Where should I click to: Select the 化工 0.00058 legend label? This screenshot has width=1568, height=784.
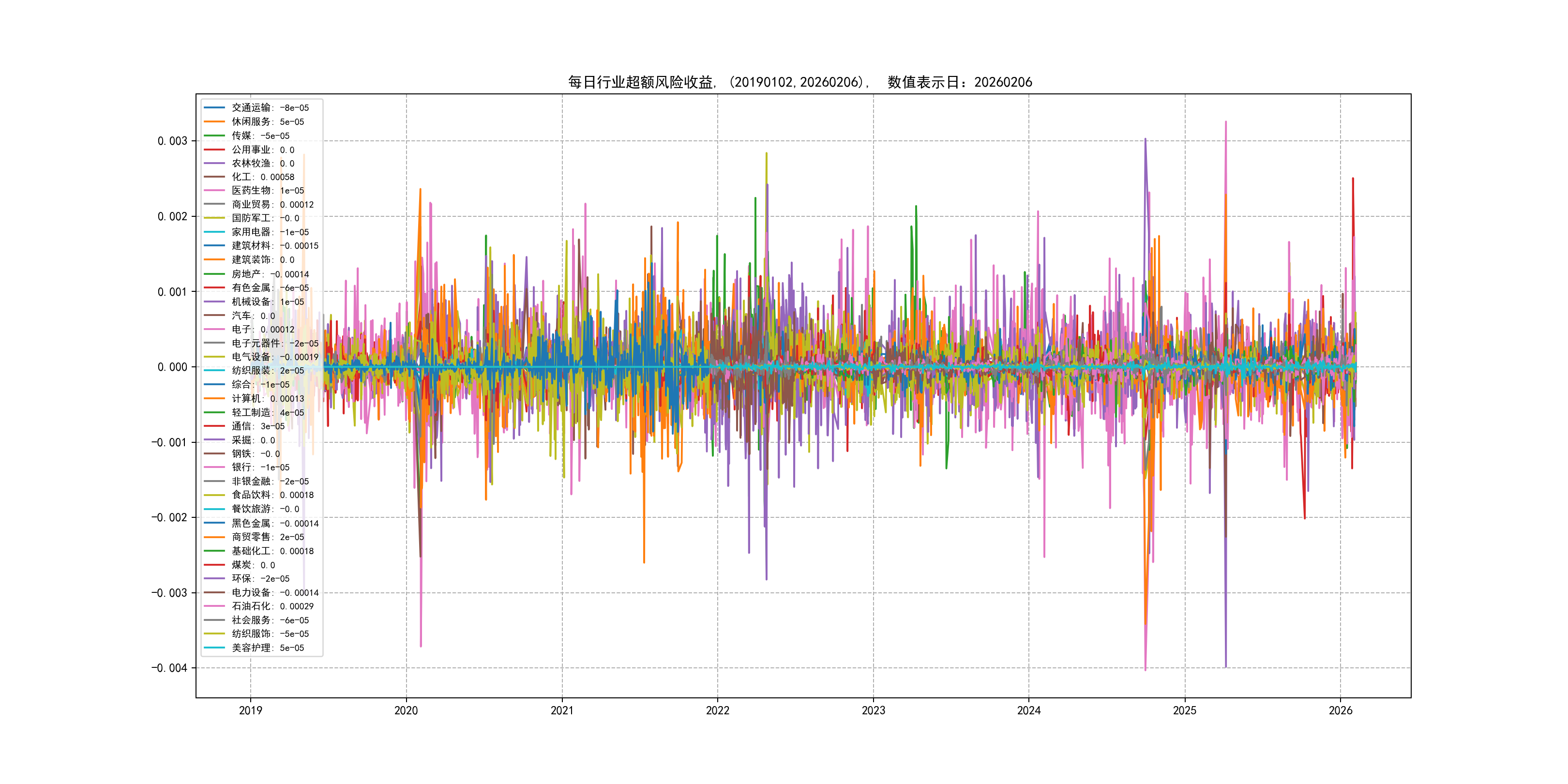(x=262, y=177)
